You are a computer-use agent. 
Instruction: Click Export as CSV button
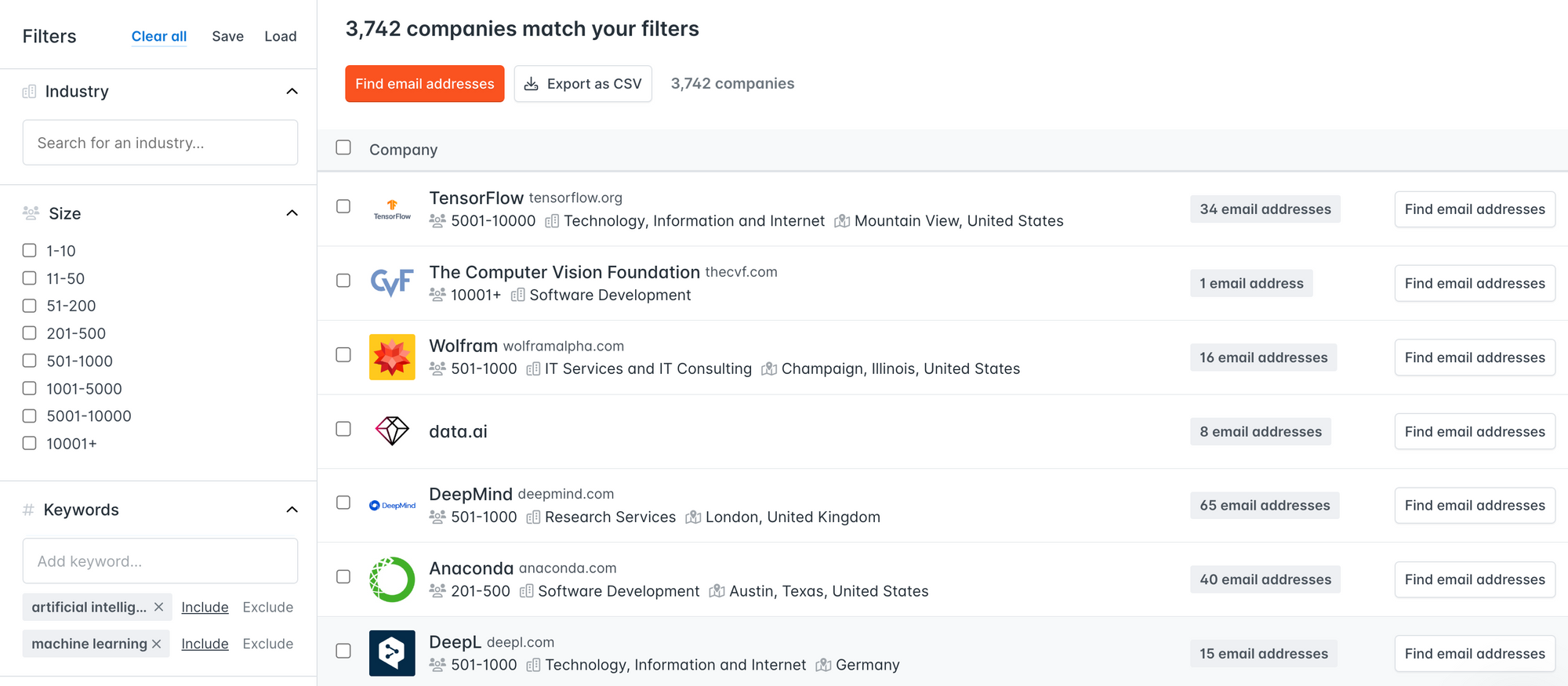(583, 84)
